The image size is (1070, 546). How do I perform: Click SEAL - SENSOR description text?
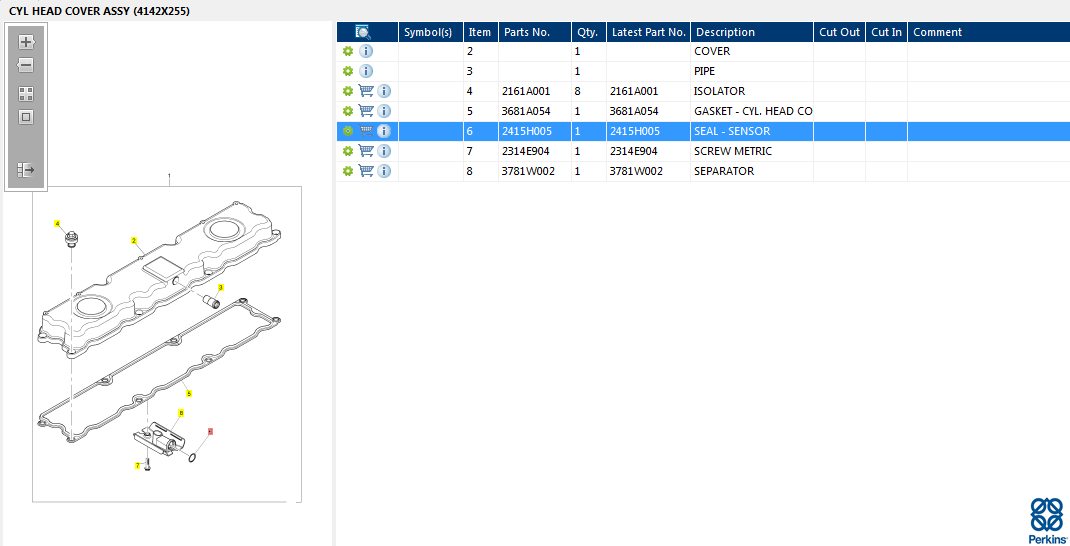732,131
